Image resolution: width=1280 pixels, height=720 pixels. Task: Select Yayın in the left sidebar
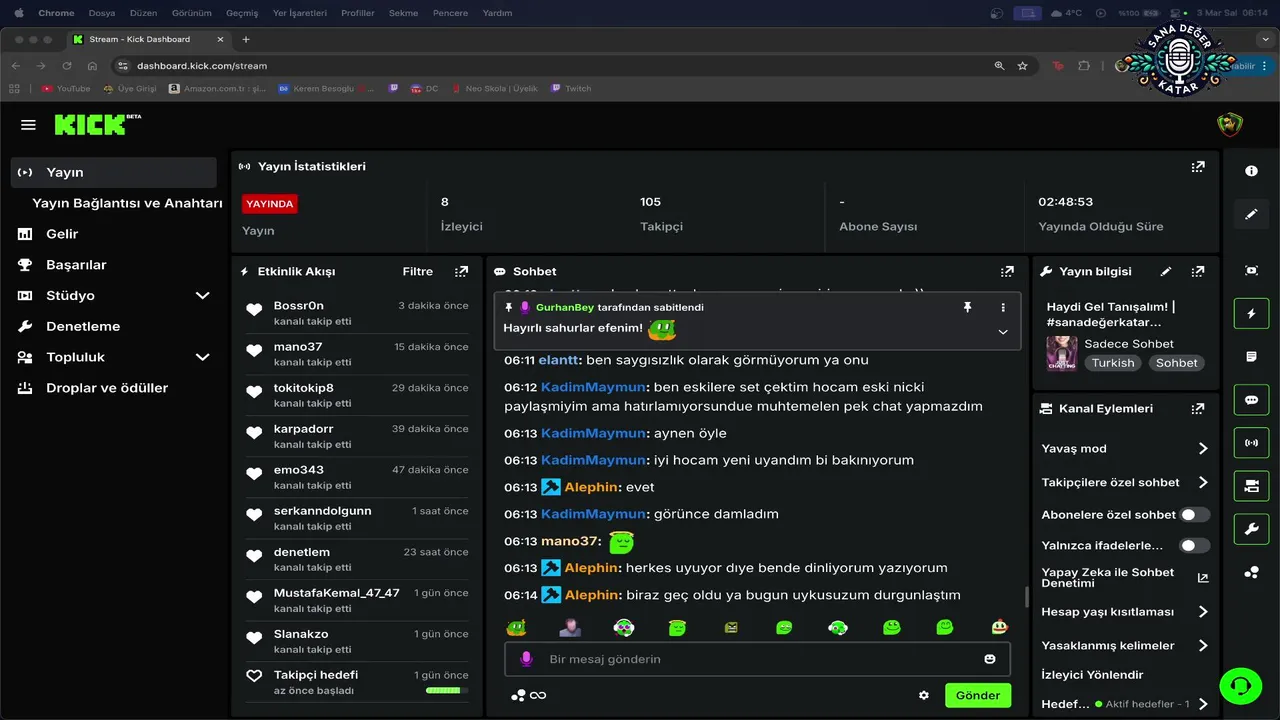[114, 172]
